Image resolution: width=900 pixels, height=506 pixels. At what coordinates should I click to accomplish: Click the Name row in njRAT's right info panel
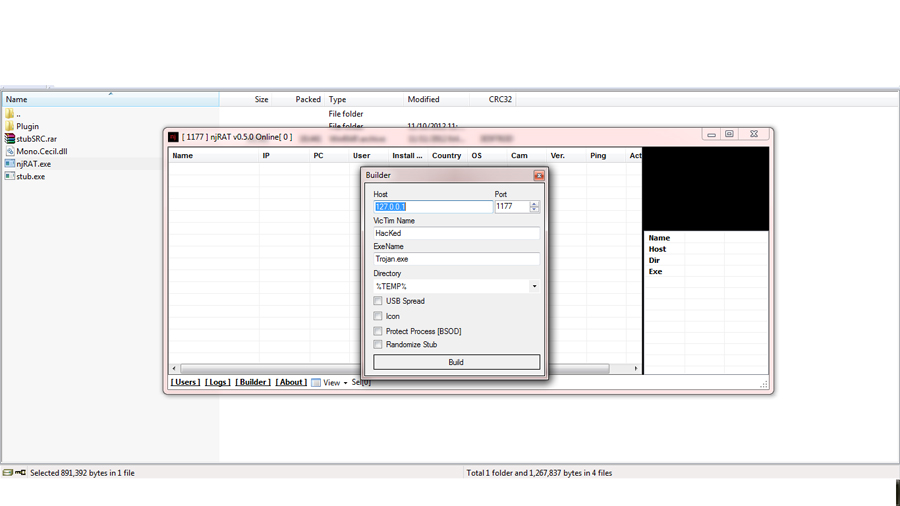click(705, 238)
